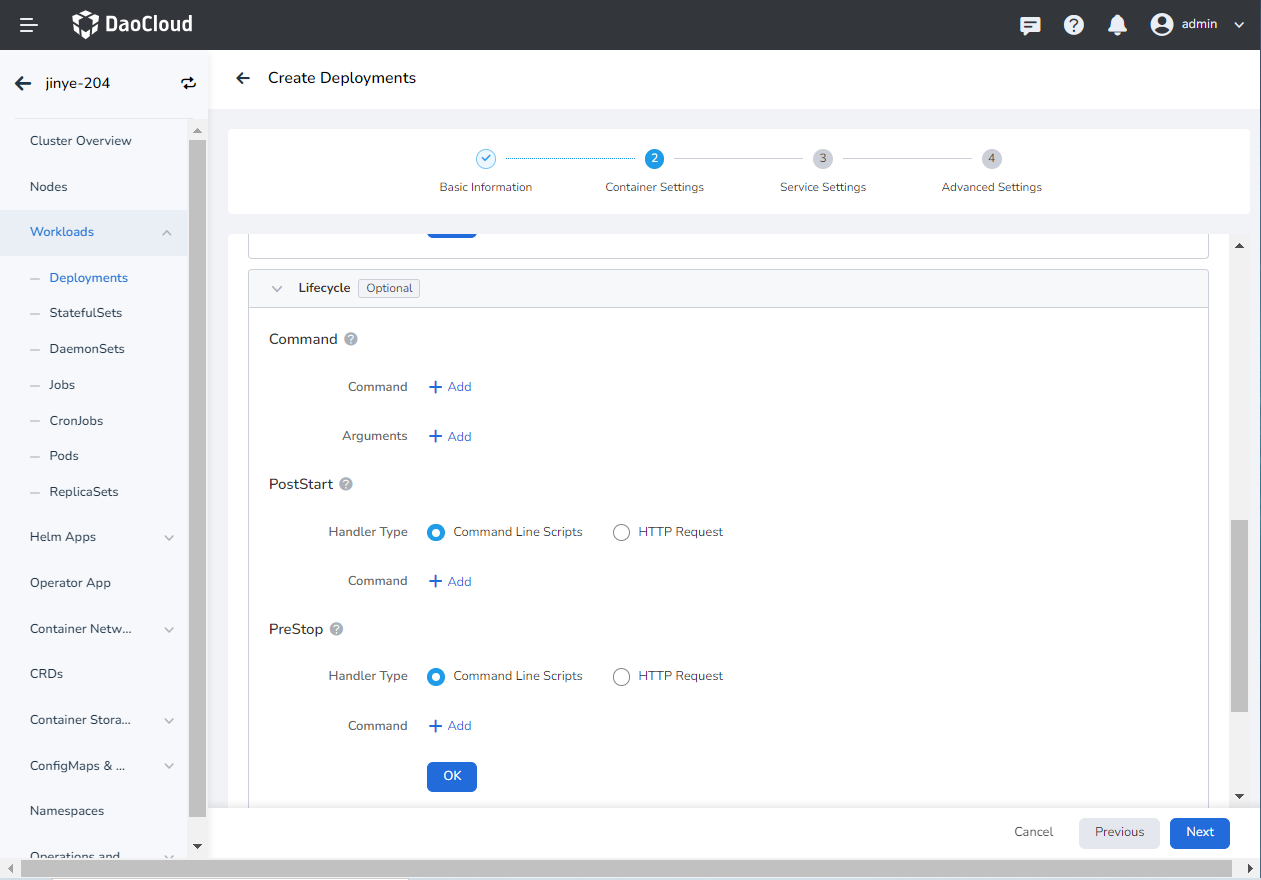Select HTTP Request for PostStart handler
Screen dimensions: 1261x880
click(x=621, y=533)
